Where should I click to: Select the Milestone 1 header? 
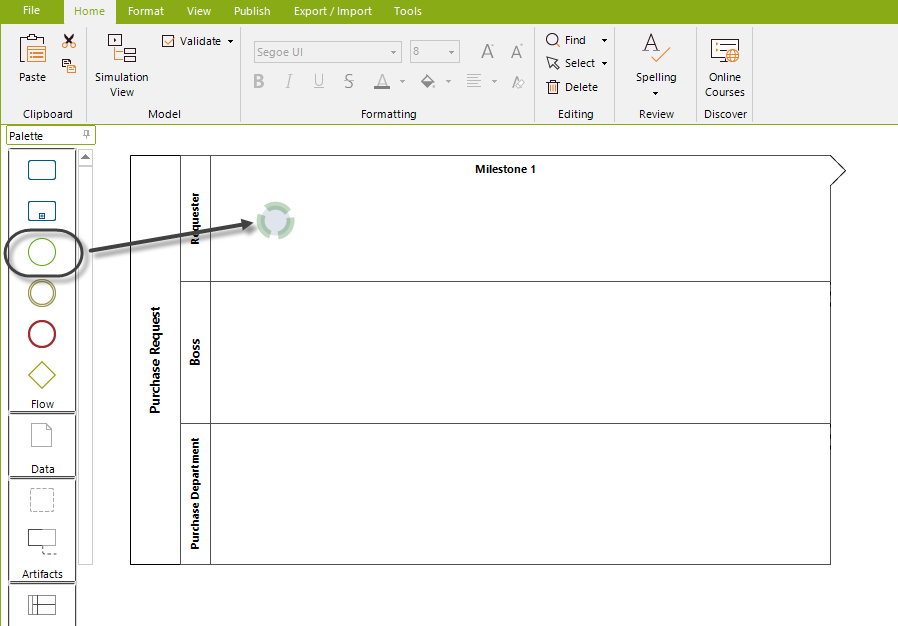click(505, 169)
